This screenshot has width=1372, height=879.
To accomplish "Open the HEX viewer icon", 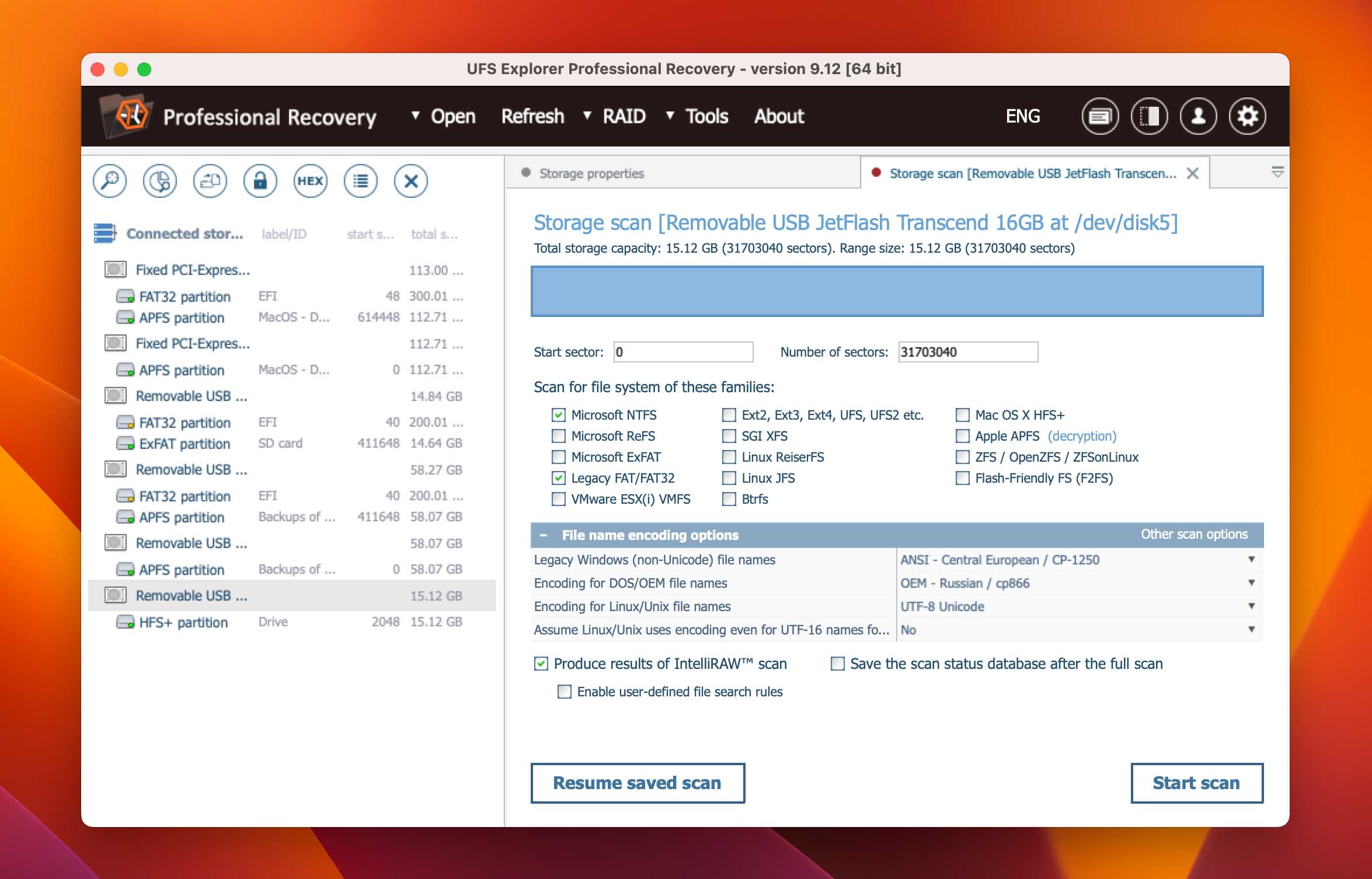I will pyautogui.click(x=310, y=181).
